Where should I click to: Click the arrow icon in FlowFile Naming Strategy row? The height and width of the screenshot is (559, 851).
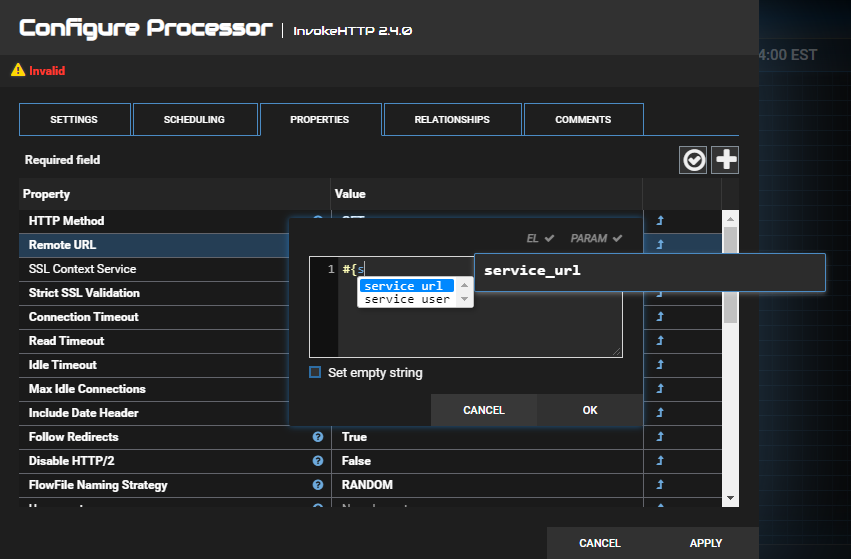pos(660,484)
